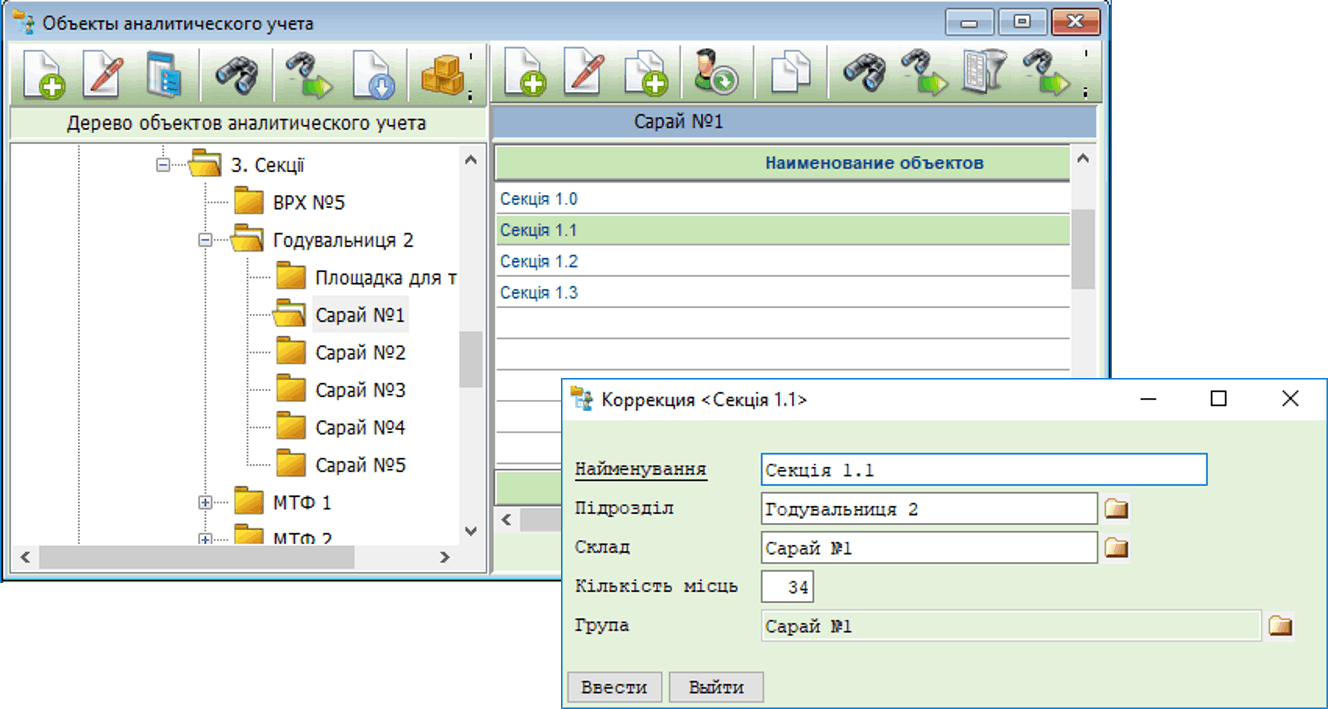The width and height of the screenshot is (1328, 709).
Task: Click the 'Найменування' input field
Action: 983,470
